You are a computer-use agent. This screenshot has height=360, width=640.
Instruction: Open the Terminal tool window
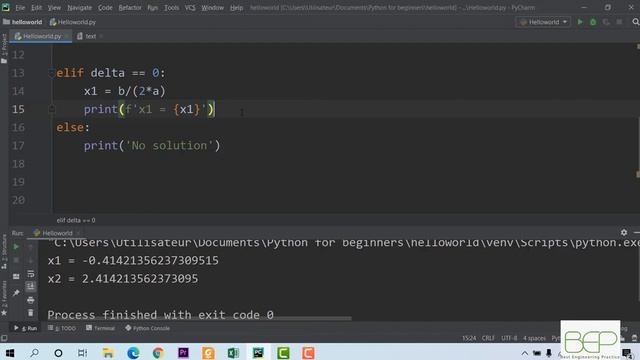pos(100,328)
